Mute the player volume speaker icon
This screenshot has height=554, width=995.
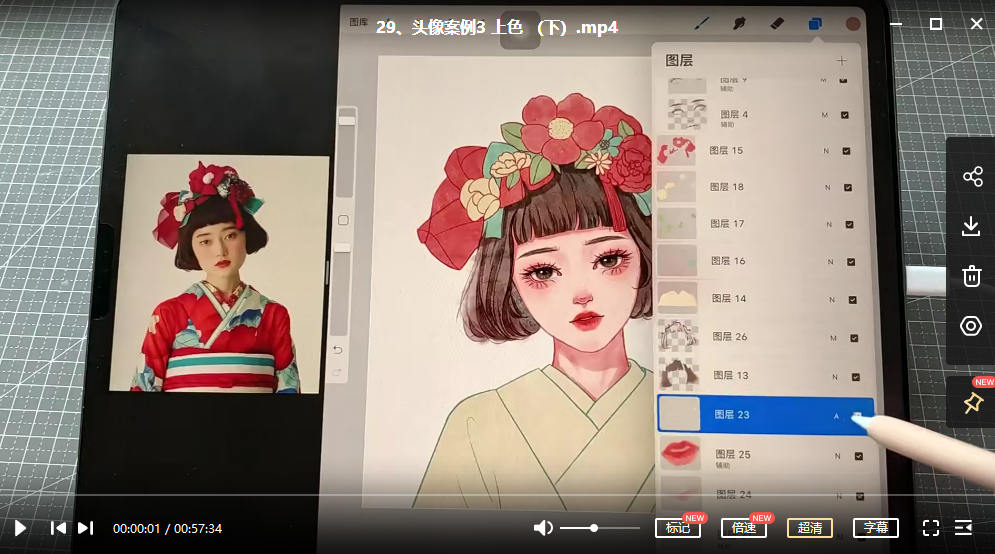543,528
